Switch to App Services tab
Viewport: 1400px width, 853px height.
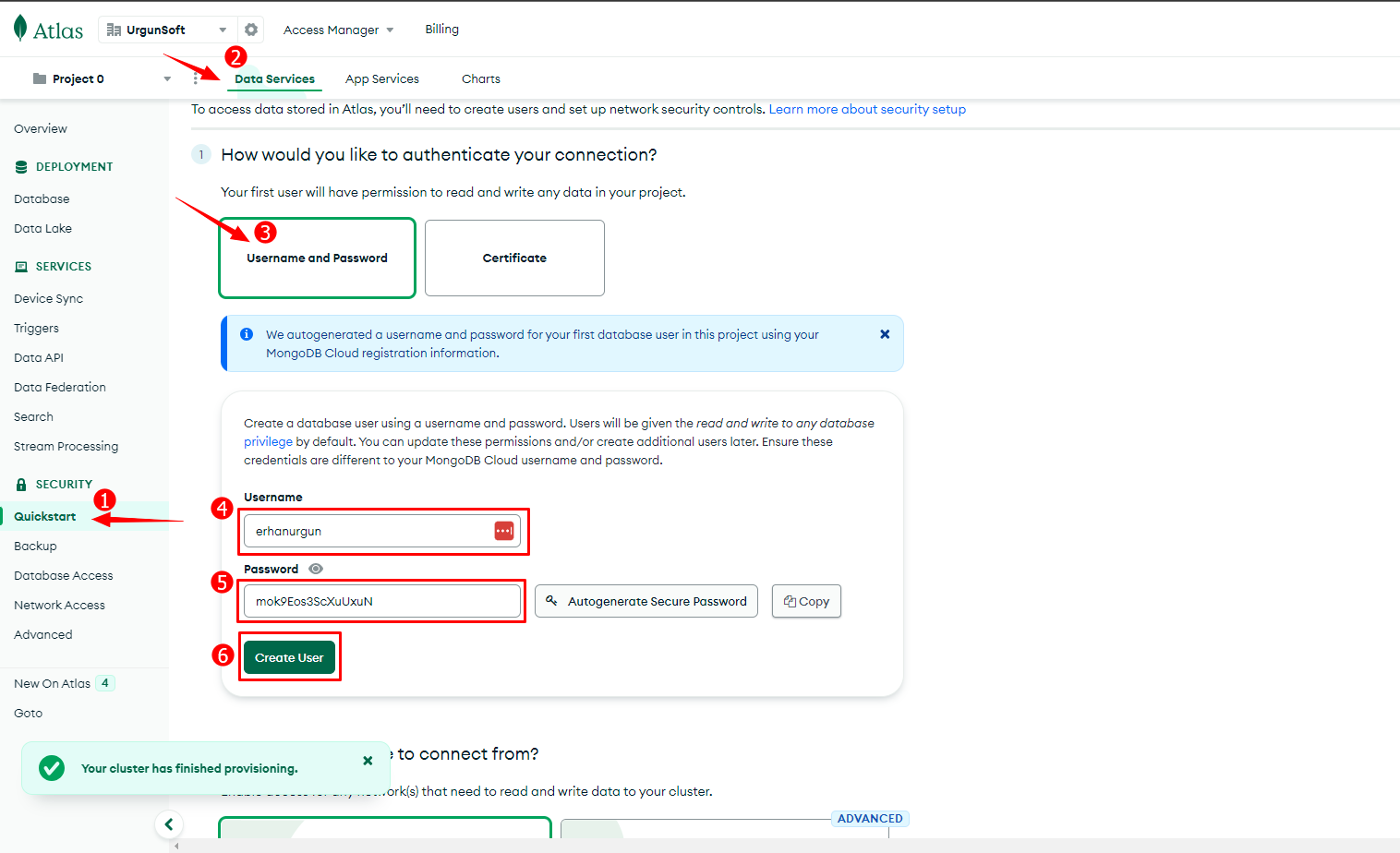[382, 78]
